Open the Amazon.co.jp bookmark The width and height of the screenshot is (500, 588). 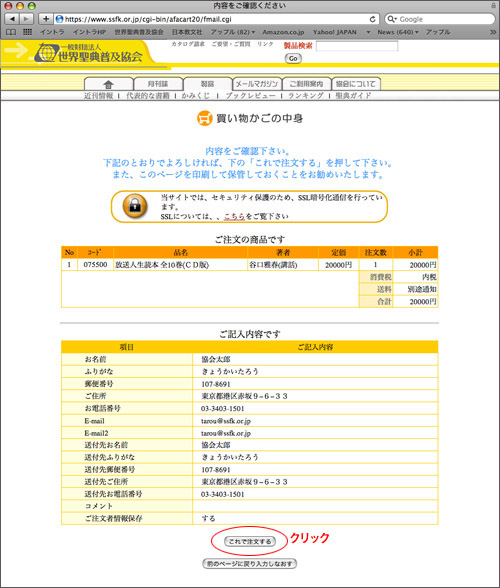click(283, 32)
